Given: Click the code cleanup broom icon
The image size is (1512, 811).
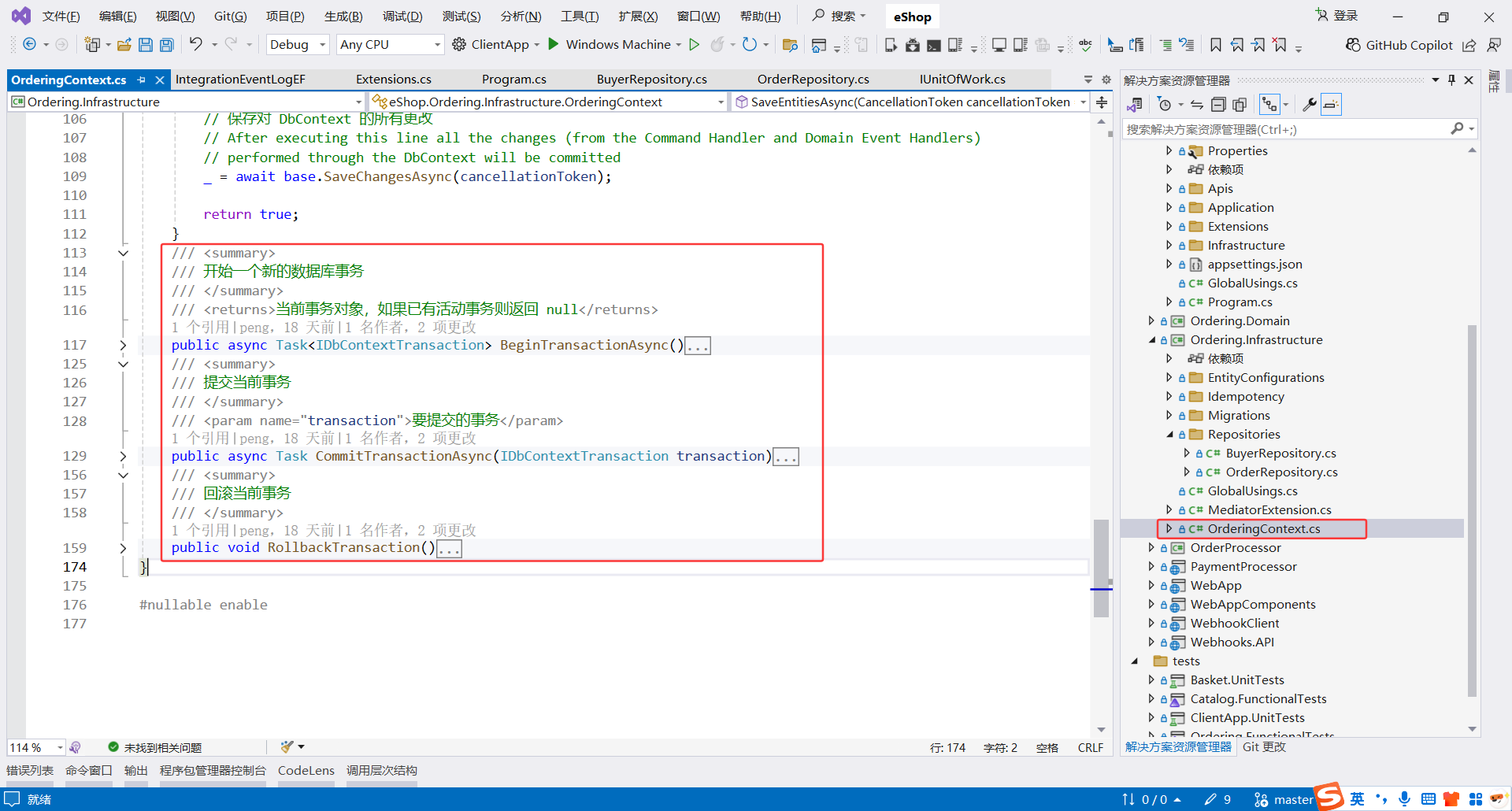Looking at the screenshot, I should click(287, 746).
